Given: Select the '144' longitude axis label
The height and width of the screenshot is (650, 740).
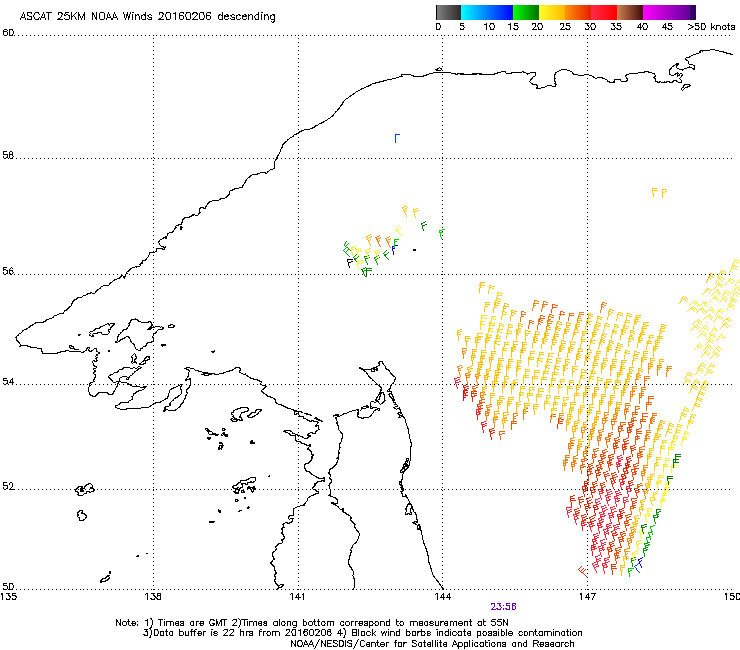Looking at the screenshot, I should tap(442, 597).
